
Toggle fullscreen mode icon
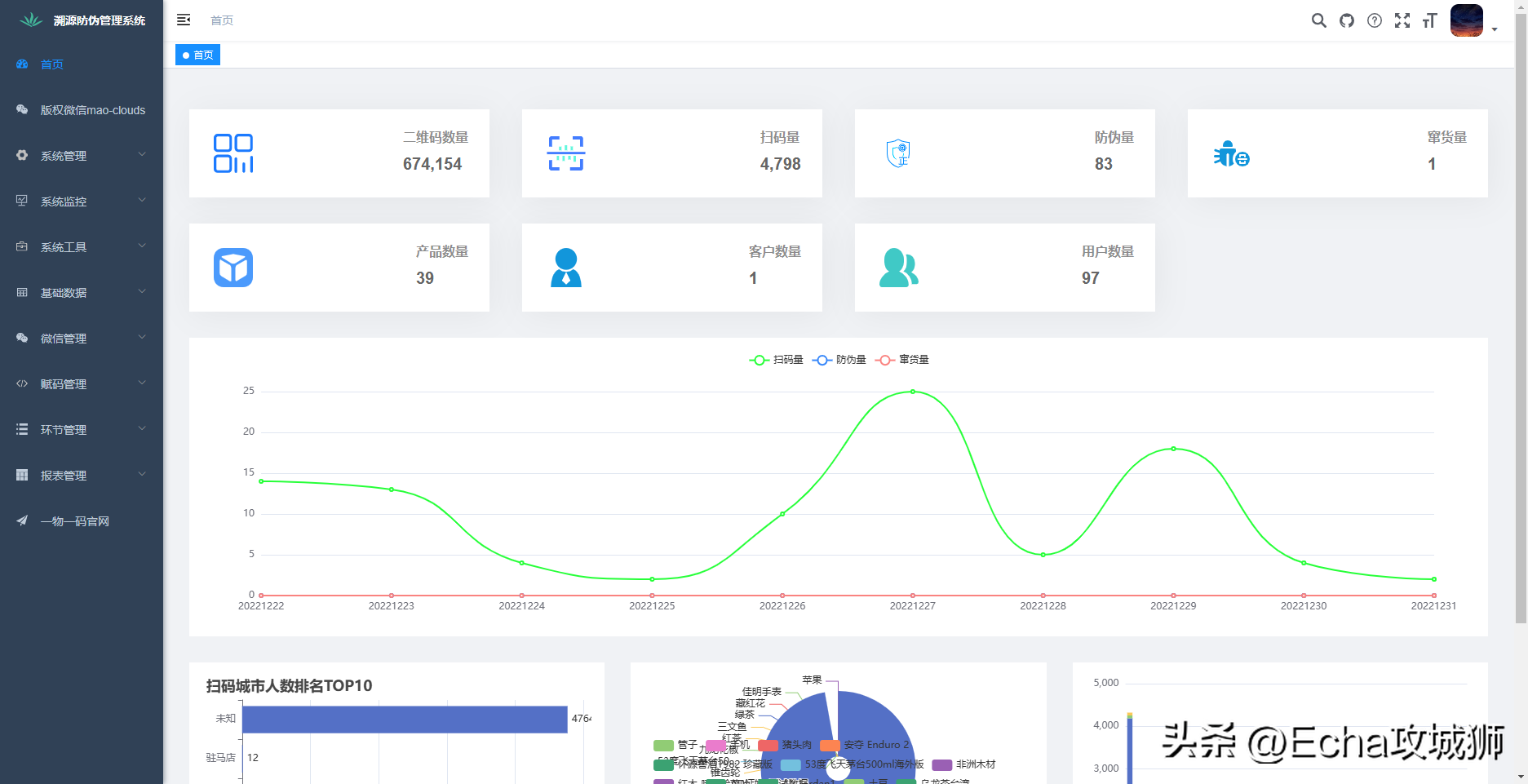point(1402,20)
